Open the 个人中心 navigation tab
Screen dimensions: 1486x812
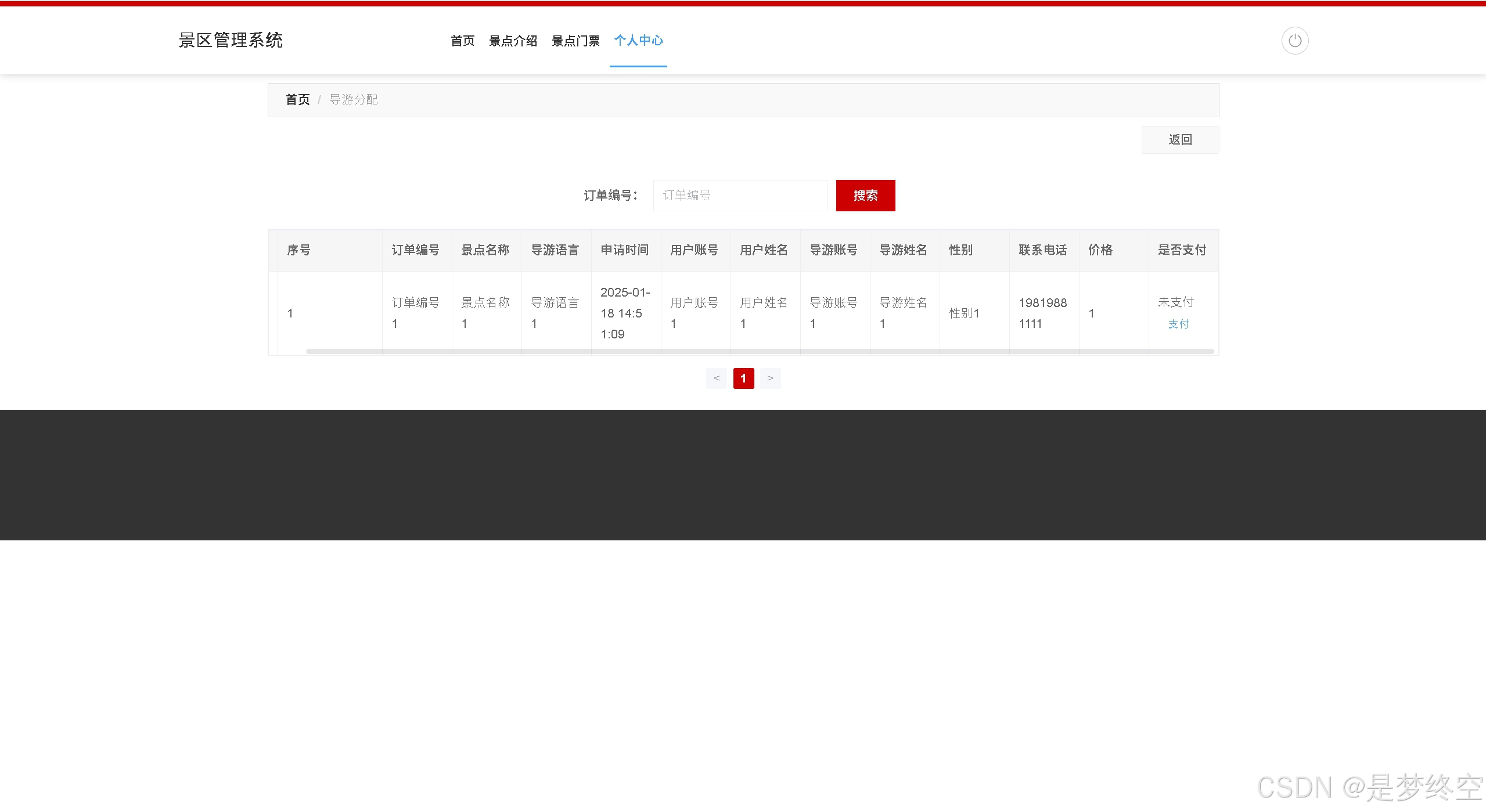(638, 41)
